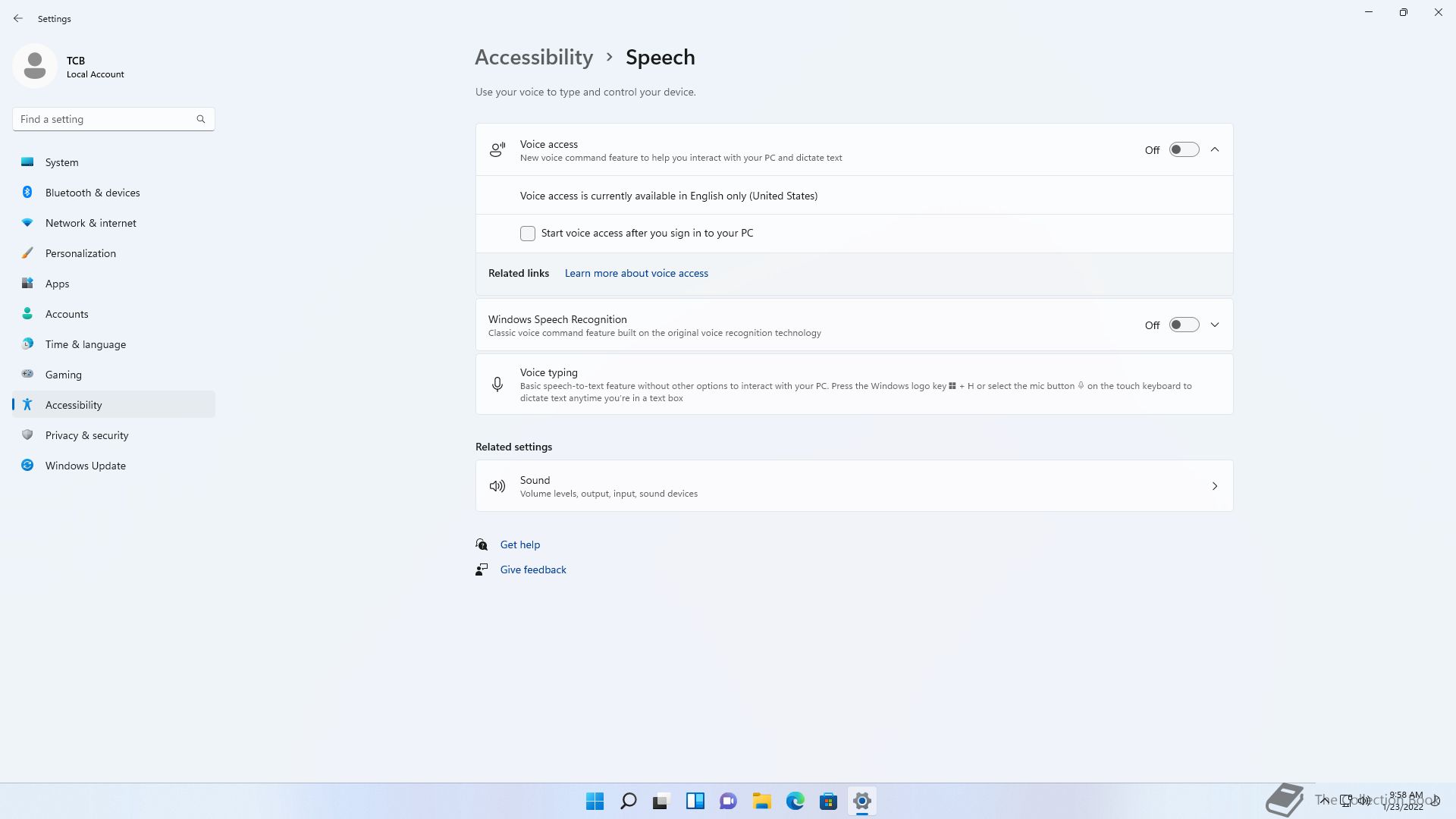Open Learn more about voice access link

point(636,274)
